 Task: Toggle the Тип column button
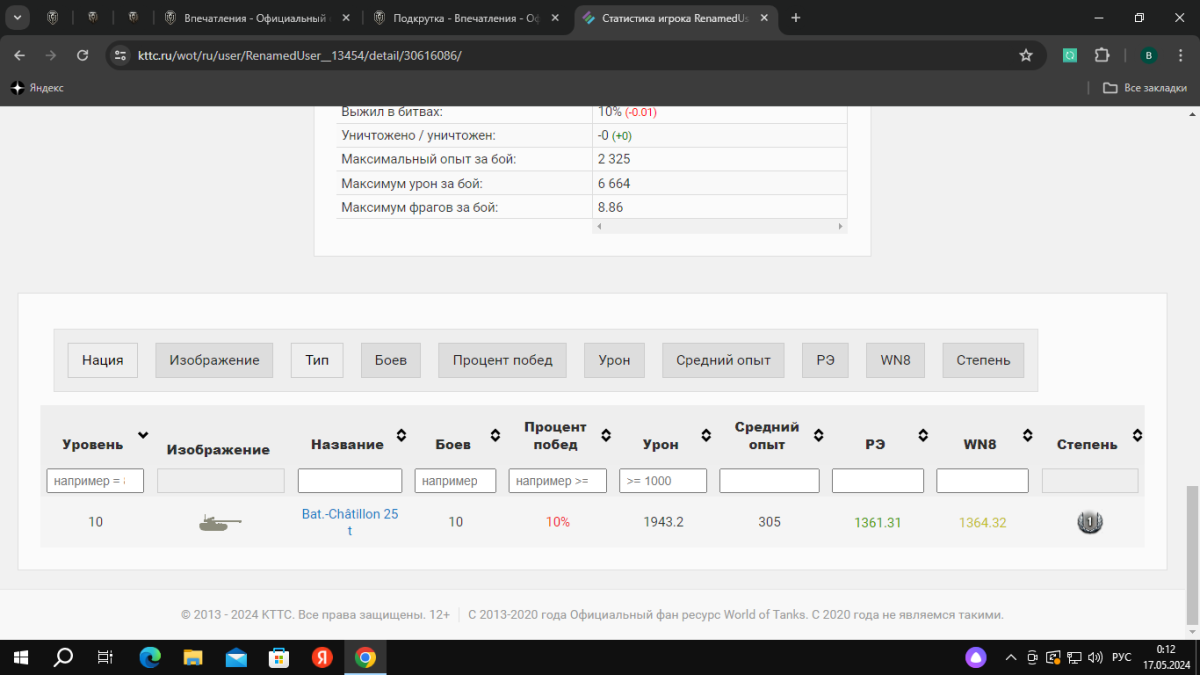(x=317, y=360)
